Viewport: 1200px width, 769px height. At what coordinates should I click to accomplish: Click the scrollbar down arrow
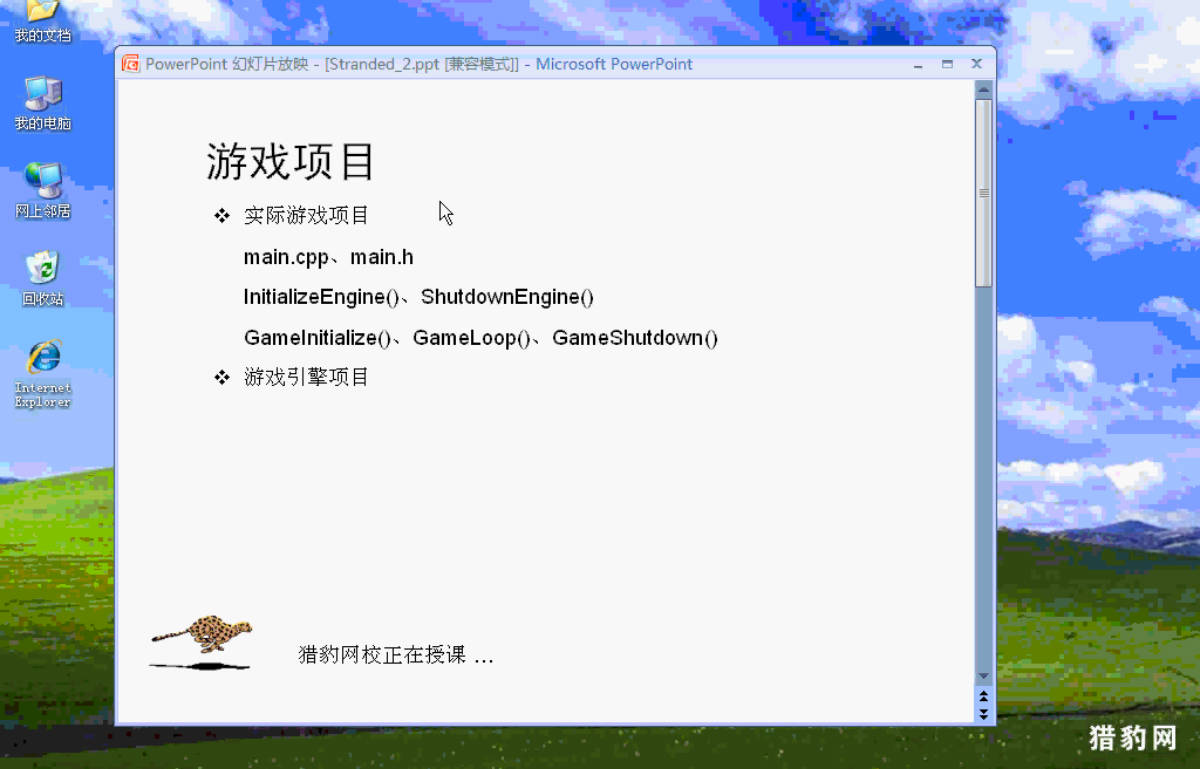tap(984, 677)
